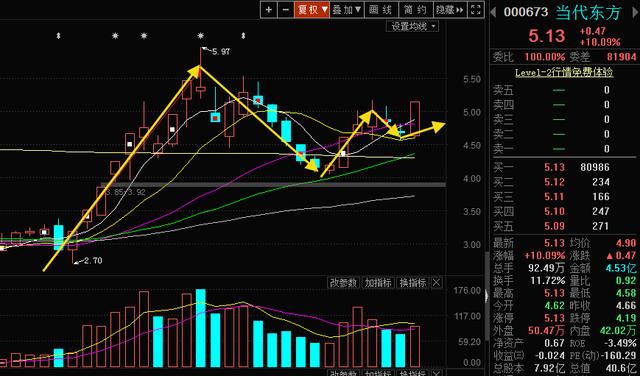Click 改参数 on volume panel
The width and height of the screenshot is (640, 376).
tap(344, 283)
